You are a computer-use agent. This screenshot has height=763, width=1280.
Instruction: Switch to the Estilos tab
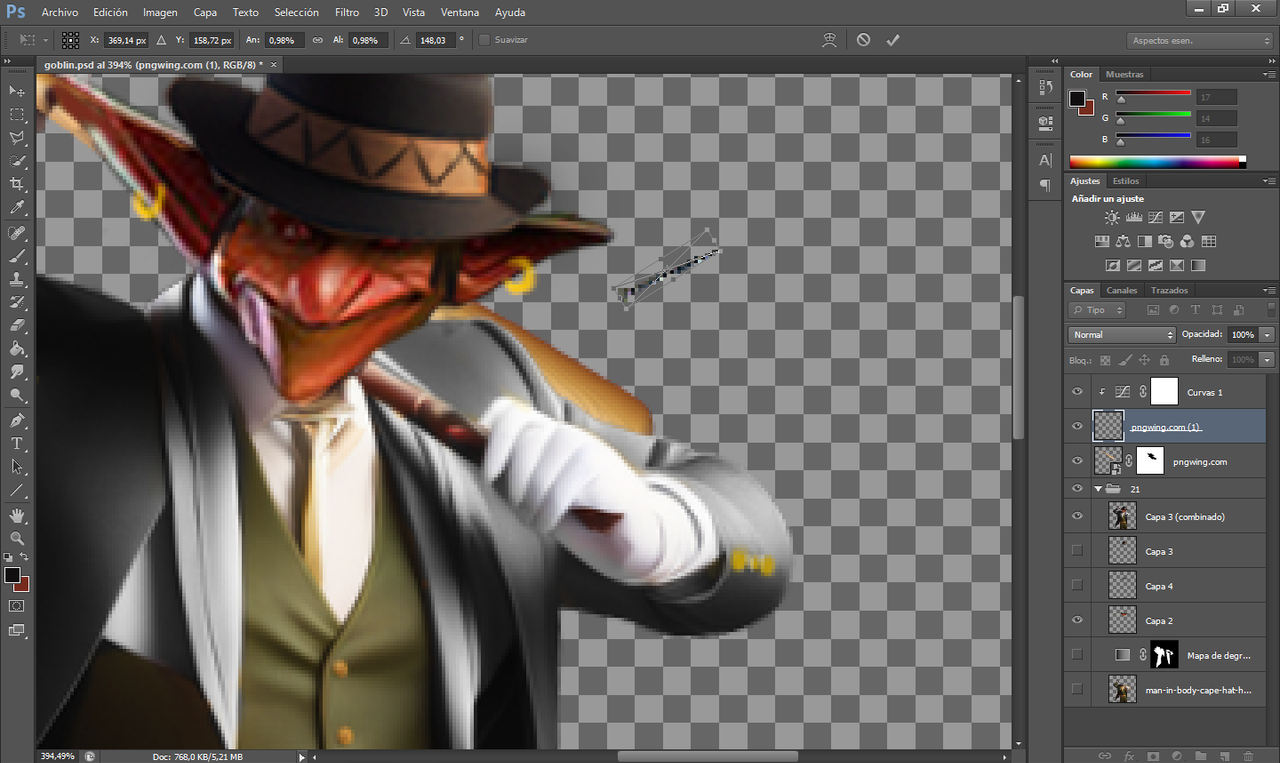(1126, 181)
